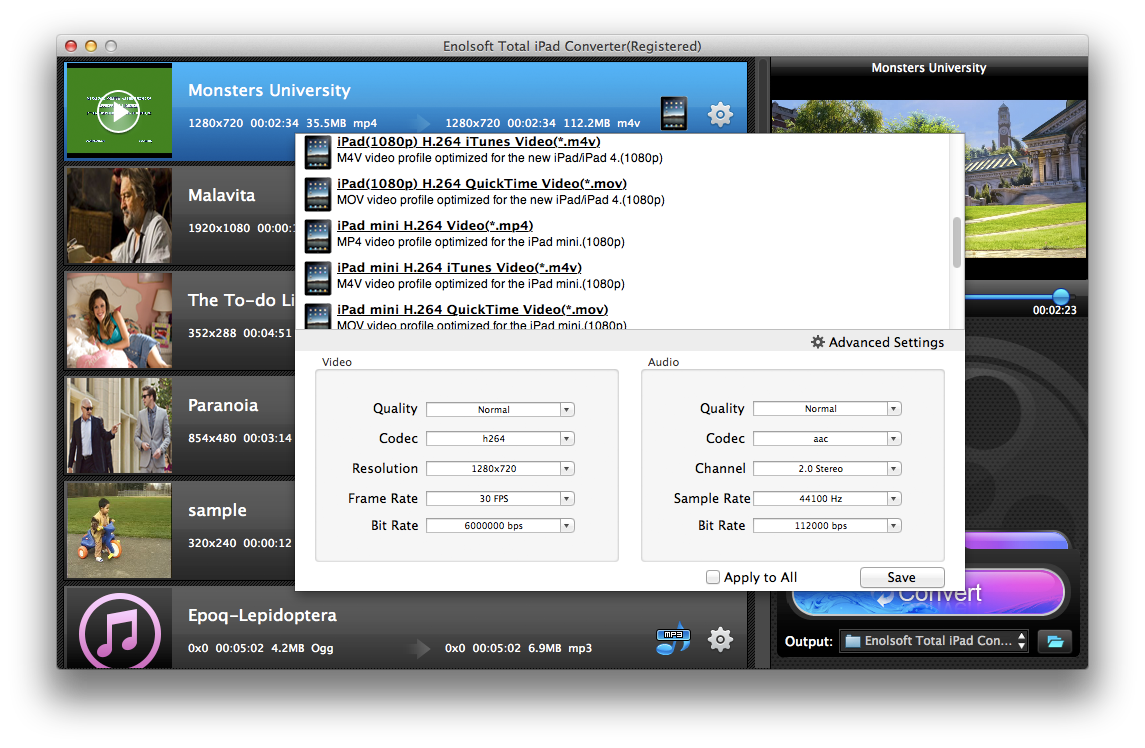
Task: Select the Malavita title text
Action: [x=221, y=195]
